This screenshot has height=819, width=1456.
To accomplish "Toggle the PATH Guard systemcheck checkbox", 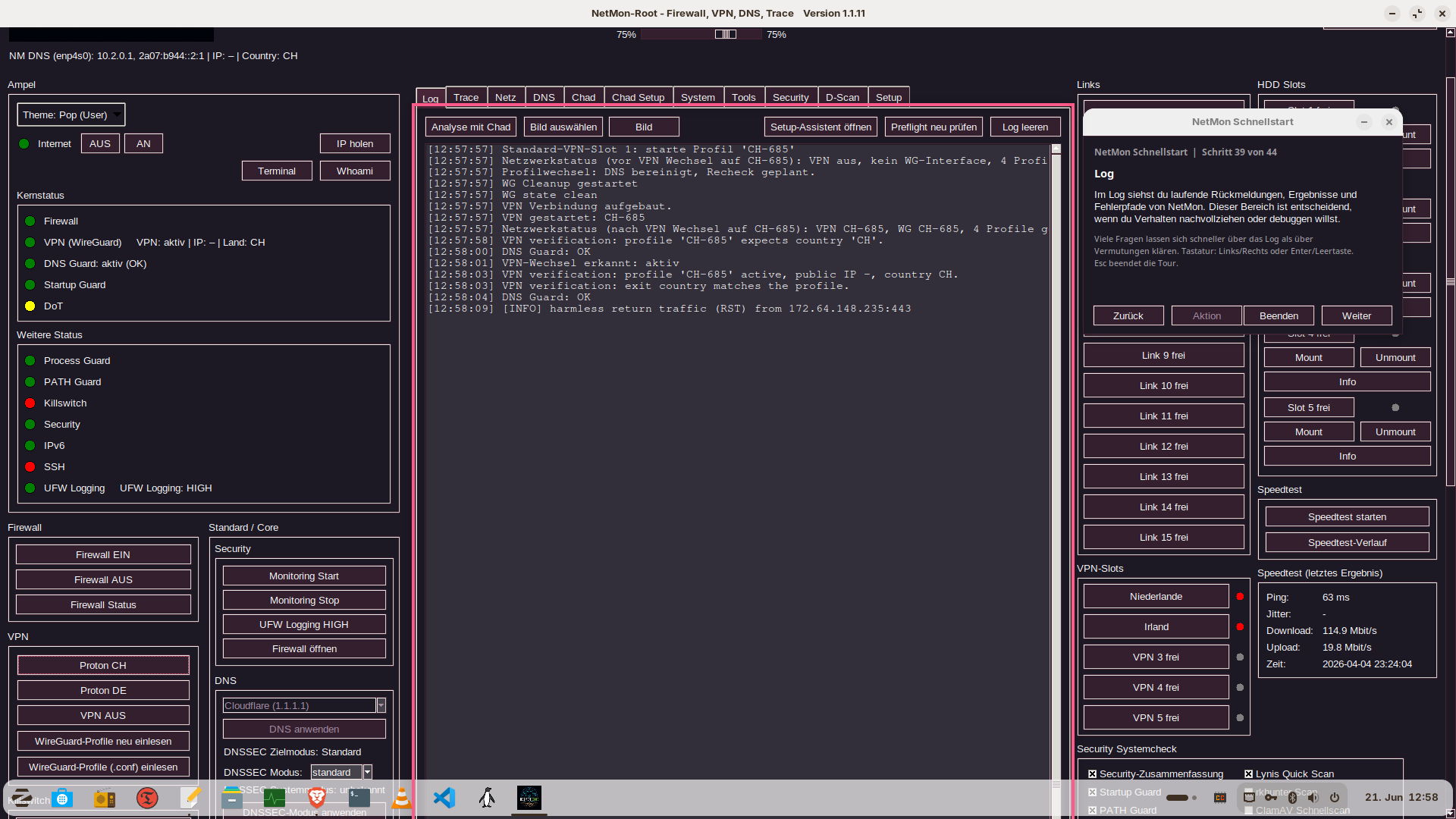I will point(1093,811).
